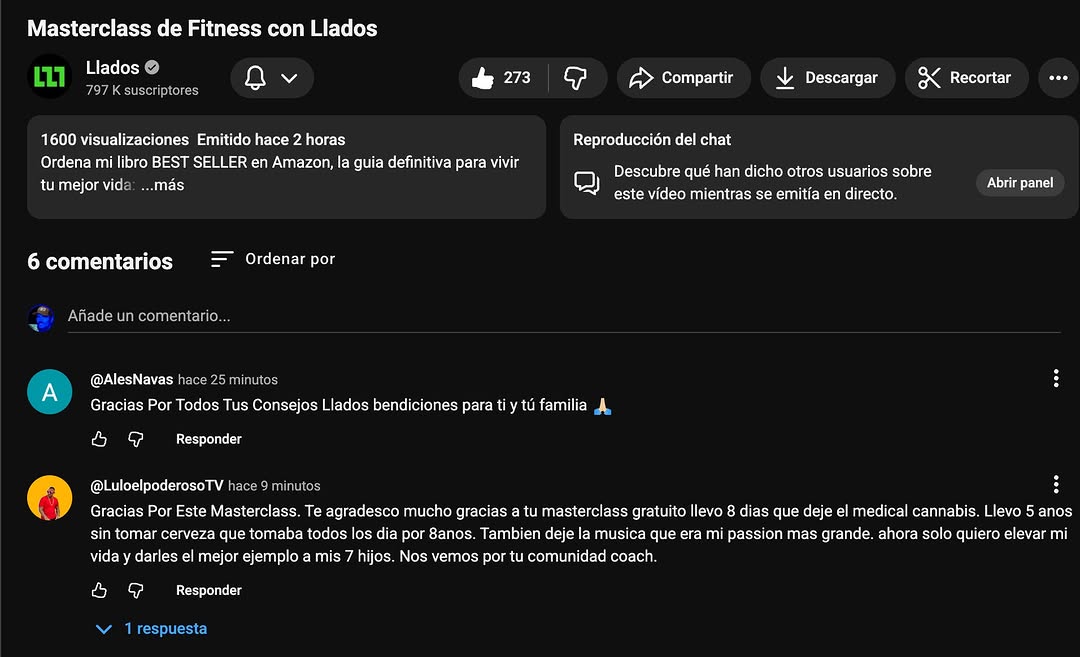Open more actions menu beside Recortar
Screen dimensions: 1080x657
coord(1058,78)
